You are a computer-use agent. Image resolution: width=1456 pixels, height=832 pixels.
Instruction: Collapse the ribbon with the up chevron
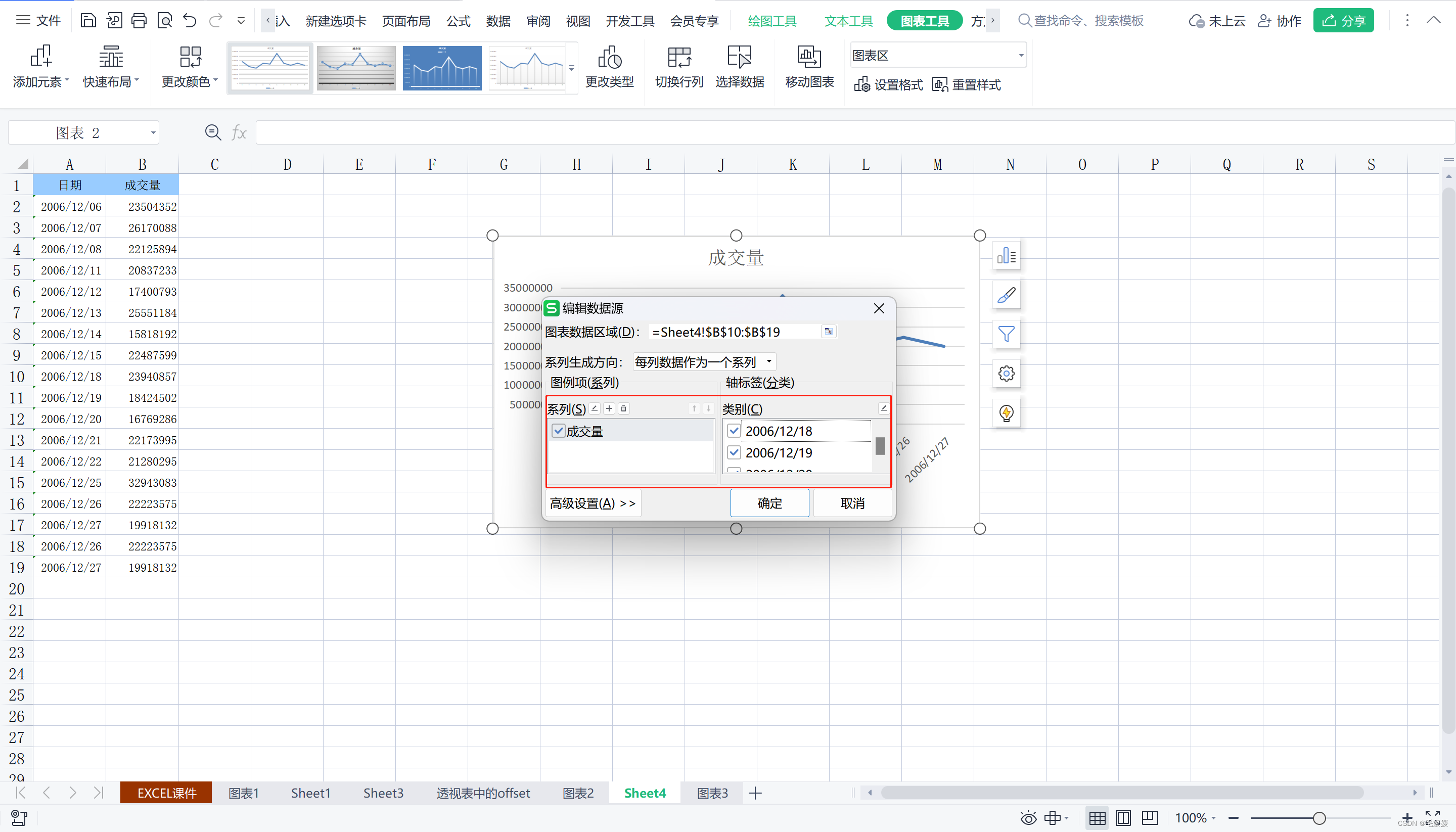pos(1434,21)
